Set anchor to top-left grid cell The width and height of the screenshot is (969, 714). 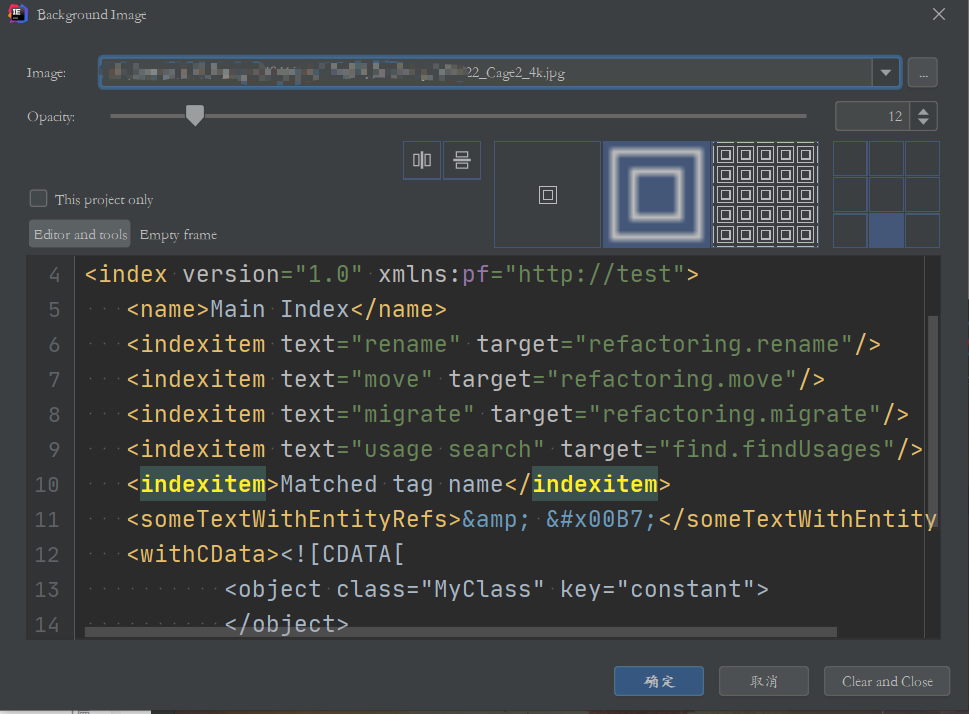[x=850, y=159]
